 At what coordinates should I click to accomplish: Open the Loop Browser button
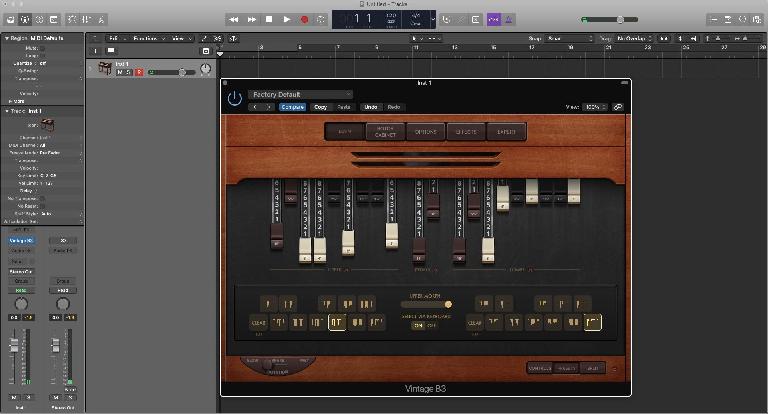(x=743, y=20)
